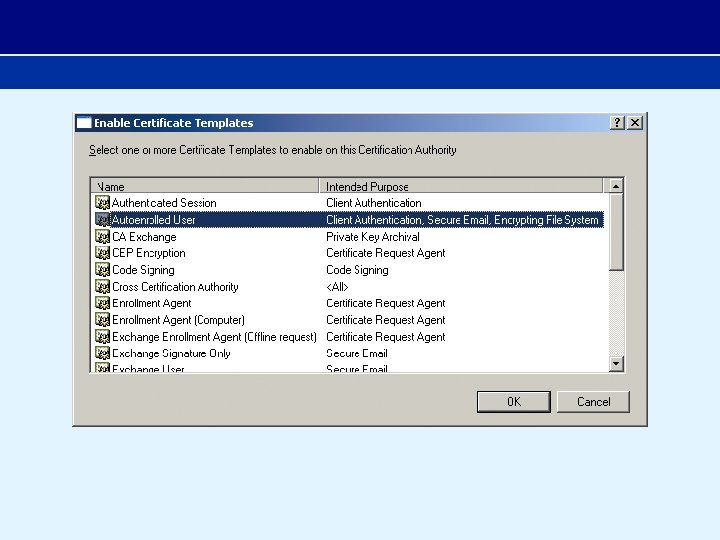Select the CEP Encryption template name
The height and width of the screenshot is (540, 720).
point(149,253)
